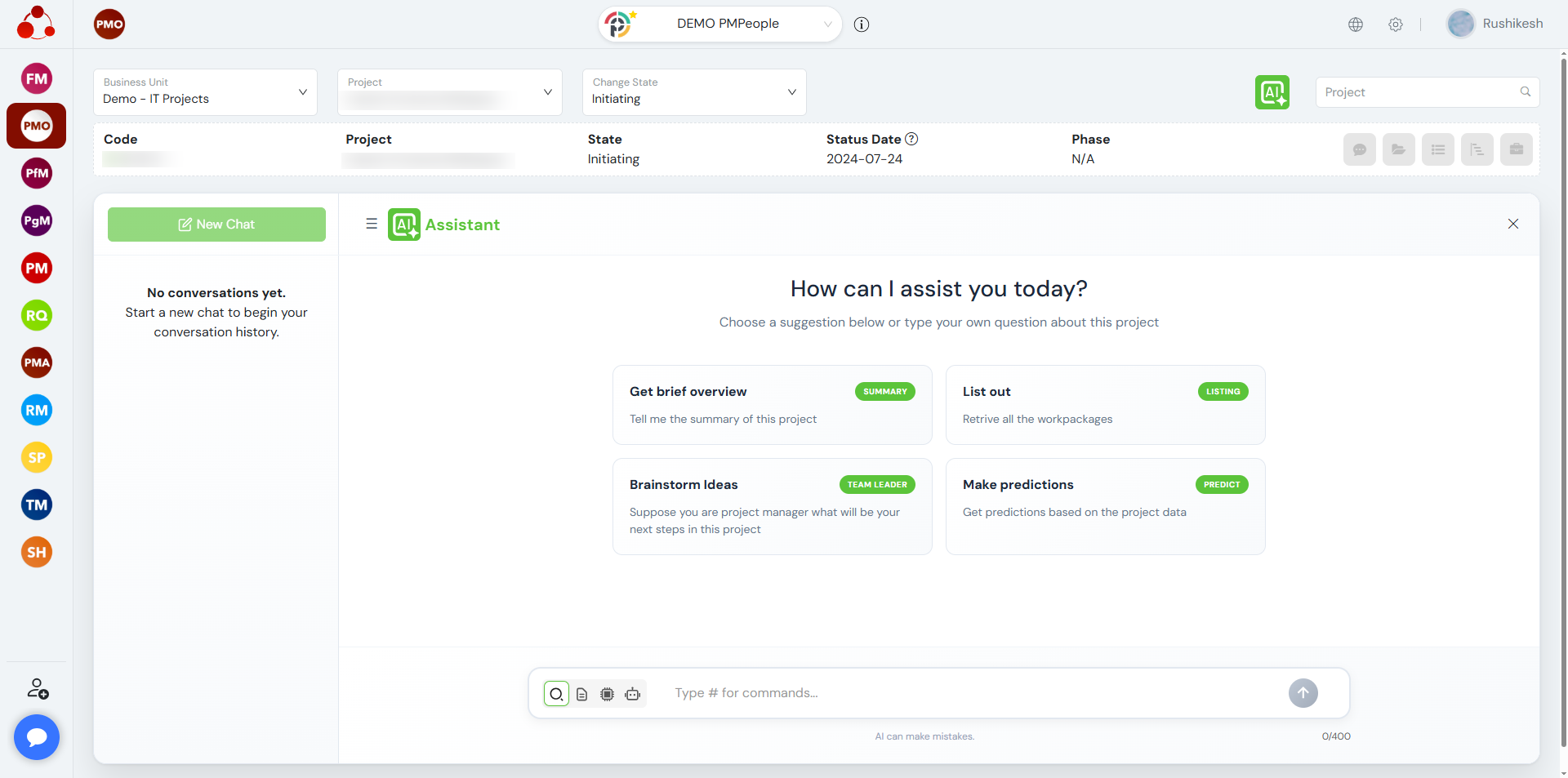Click the language globe icon

1356,24
